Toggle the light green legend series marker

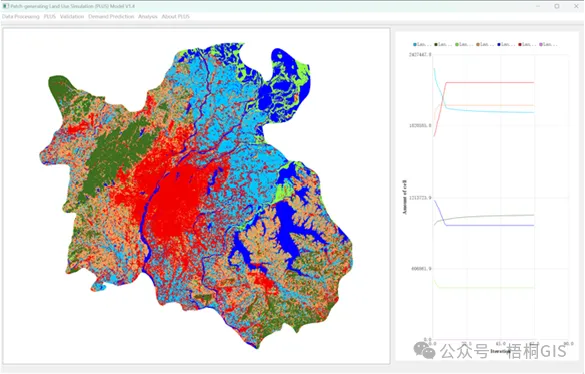click(457, 44)
